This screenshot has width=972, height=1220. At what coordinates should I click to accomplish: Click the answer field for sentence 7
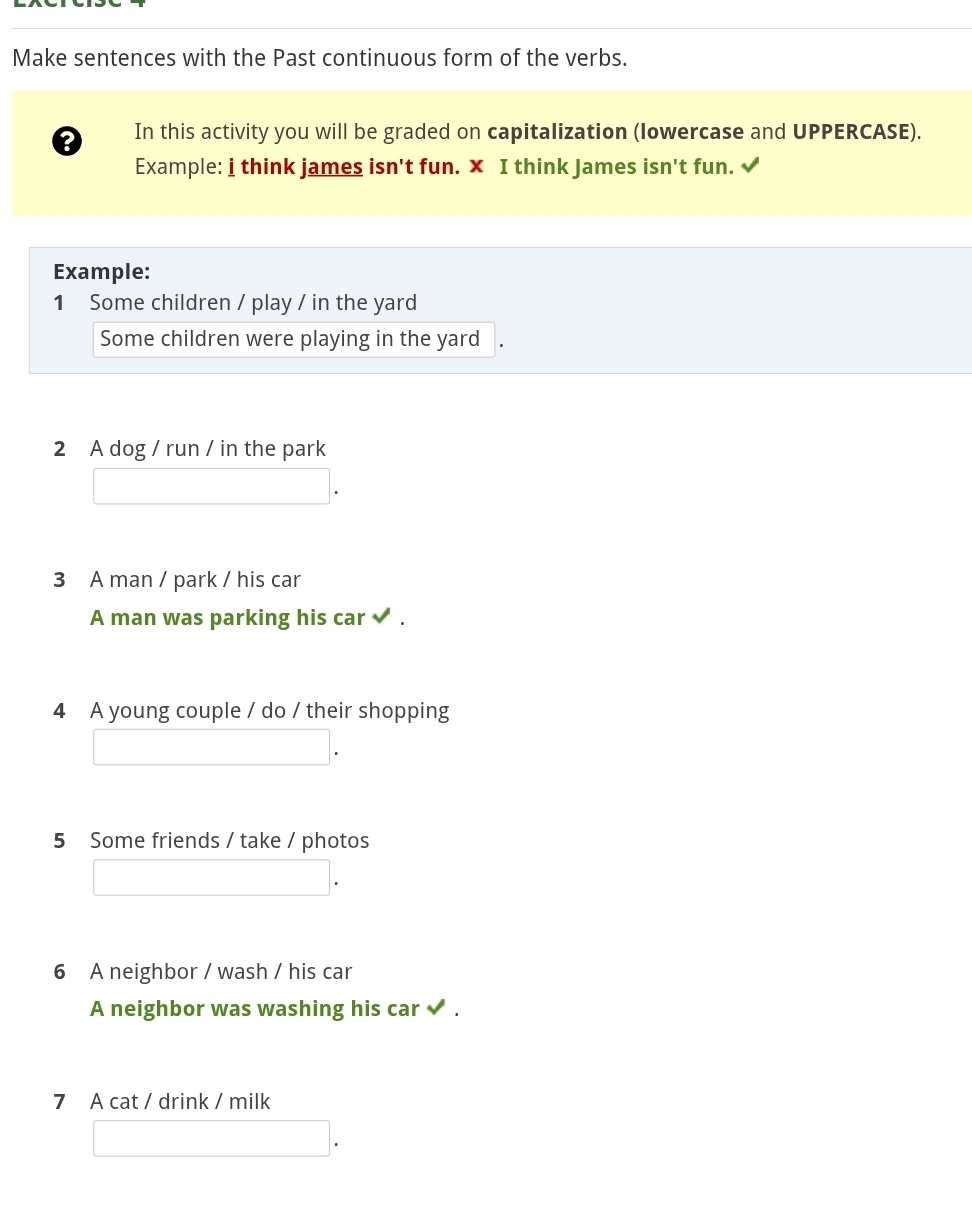211,1138
